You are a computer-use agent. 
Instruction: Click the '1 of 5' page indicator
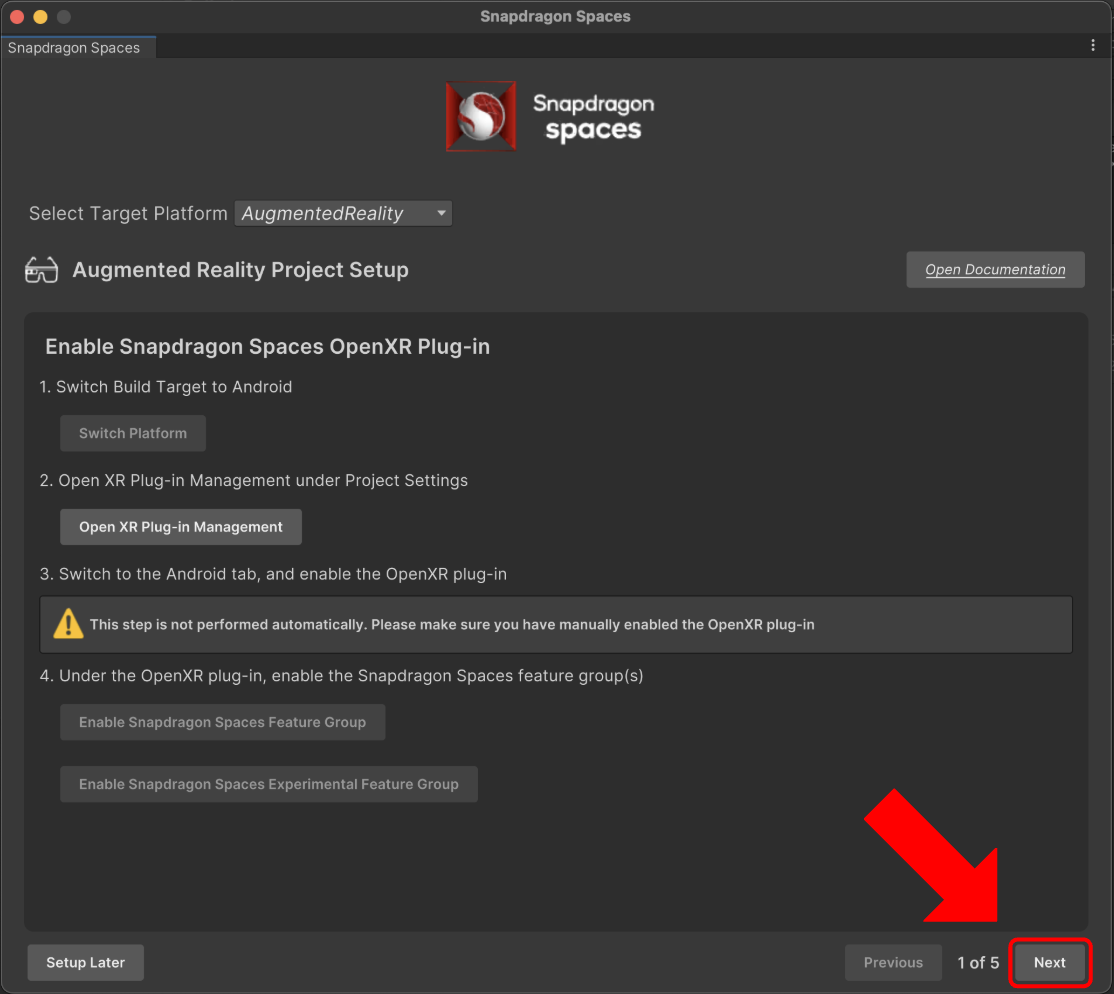coord(978,963)
